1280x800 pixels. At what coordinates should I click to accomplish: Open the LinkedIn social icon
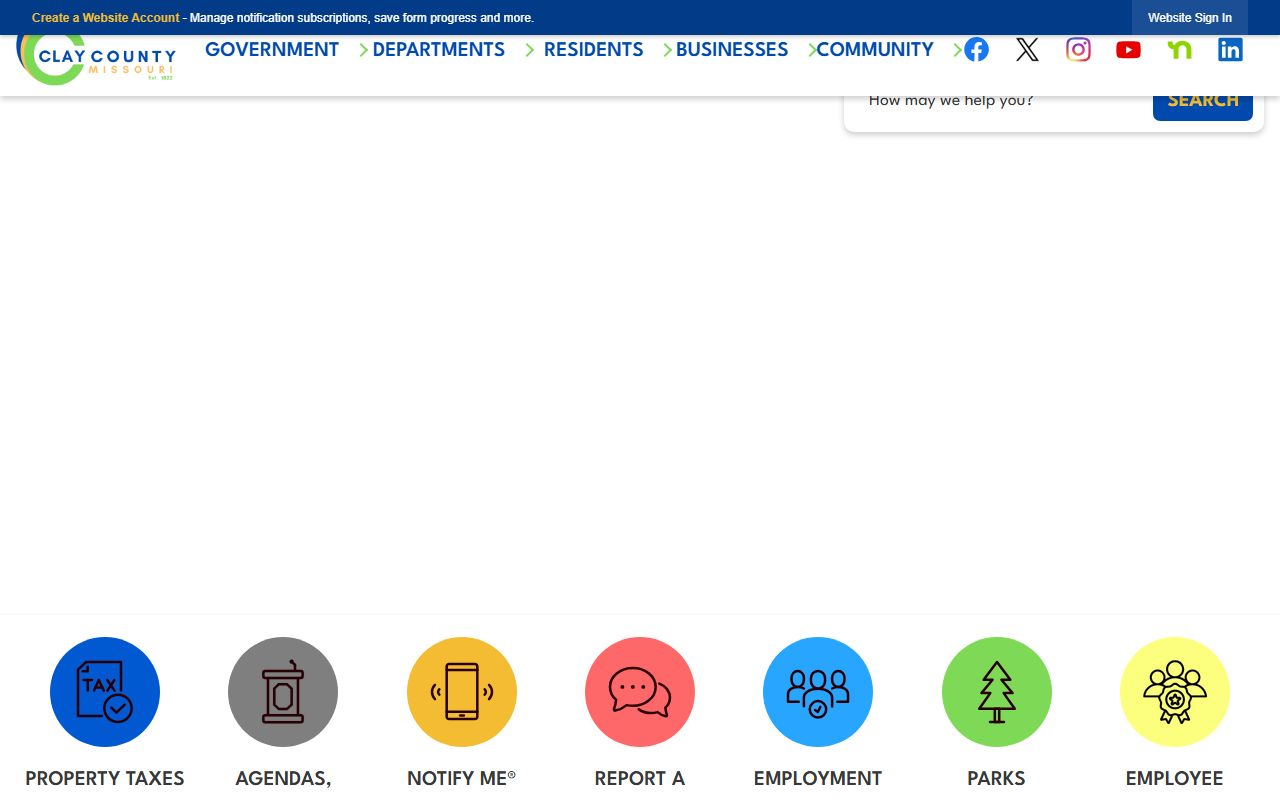1230,49
